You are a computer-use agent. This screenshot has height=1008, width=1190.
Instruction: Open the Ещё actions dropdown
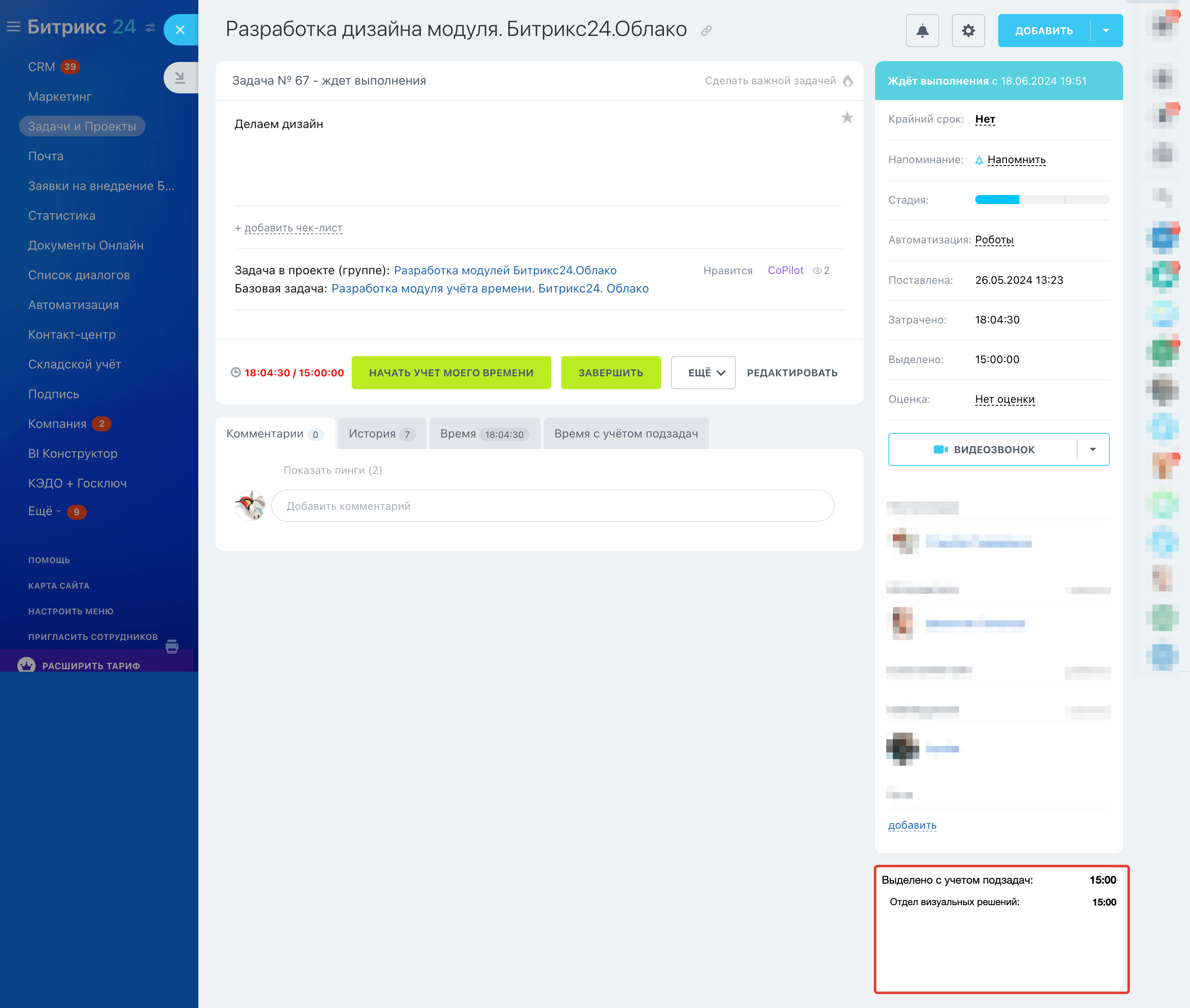coord(703,373)
